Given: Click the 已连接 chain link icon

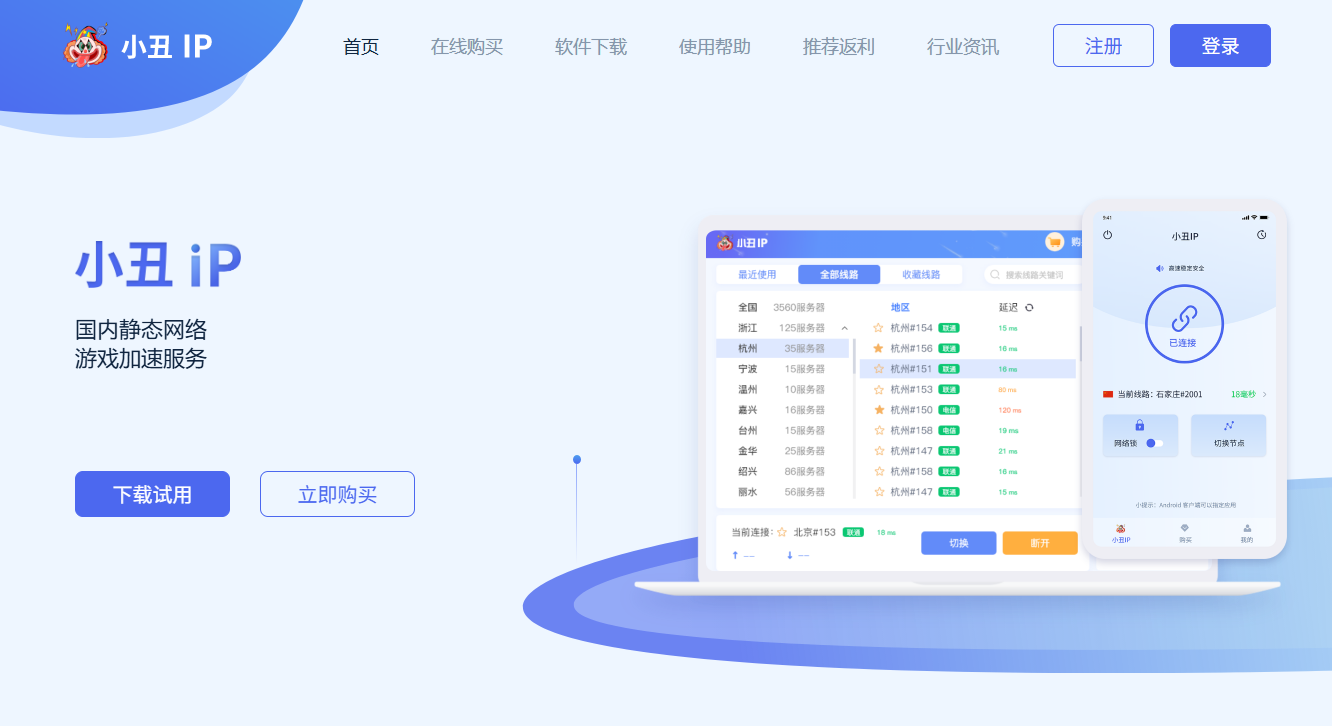Looking at the screenshot, I should tap(1184, 318).
